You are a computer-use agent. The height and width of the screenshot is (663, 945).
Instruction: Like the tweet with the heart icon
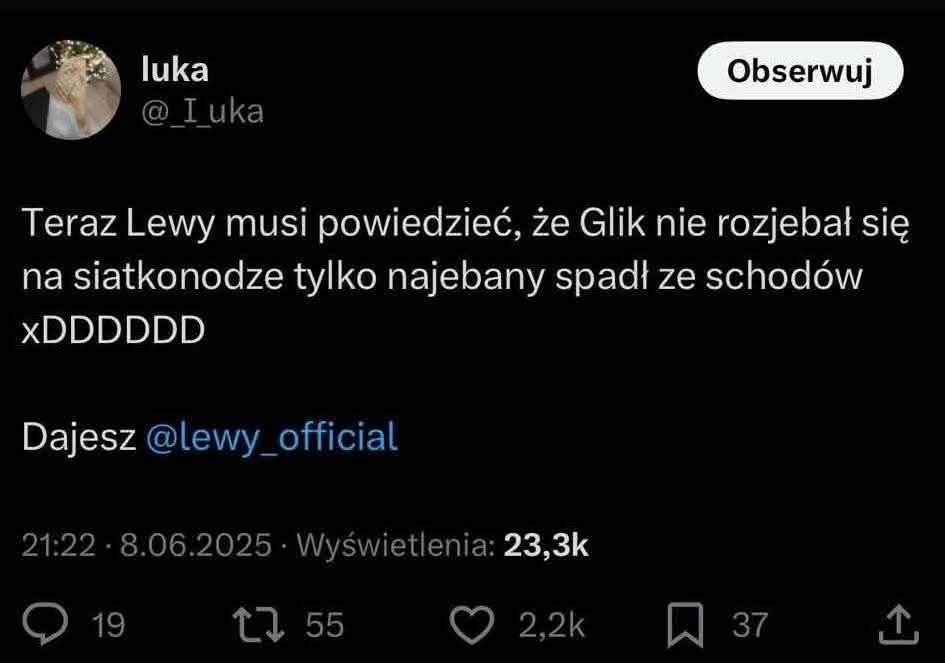click(470, 624)
